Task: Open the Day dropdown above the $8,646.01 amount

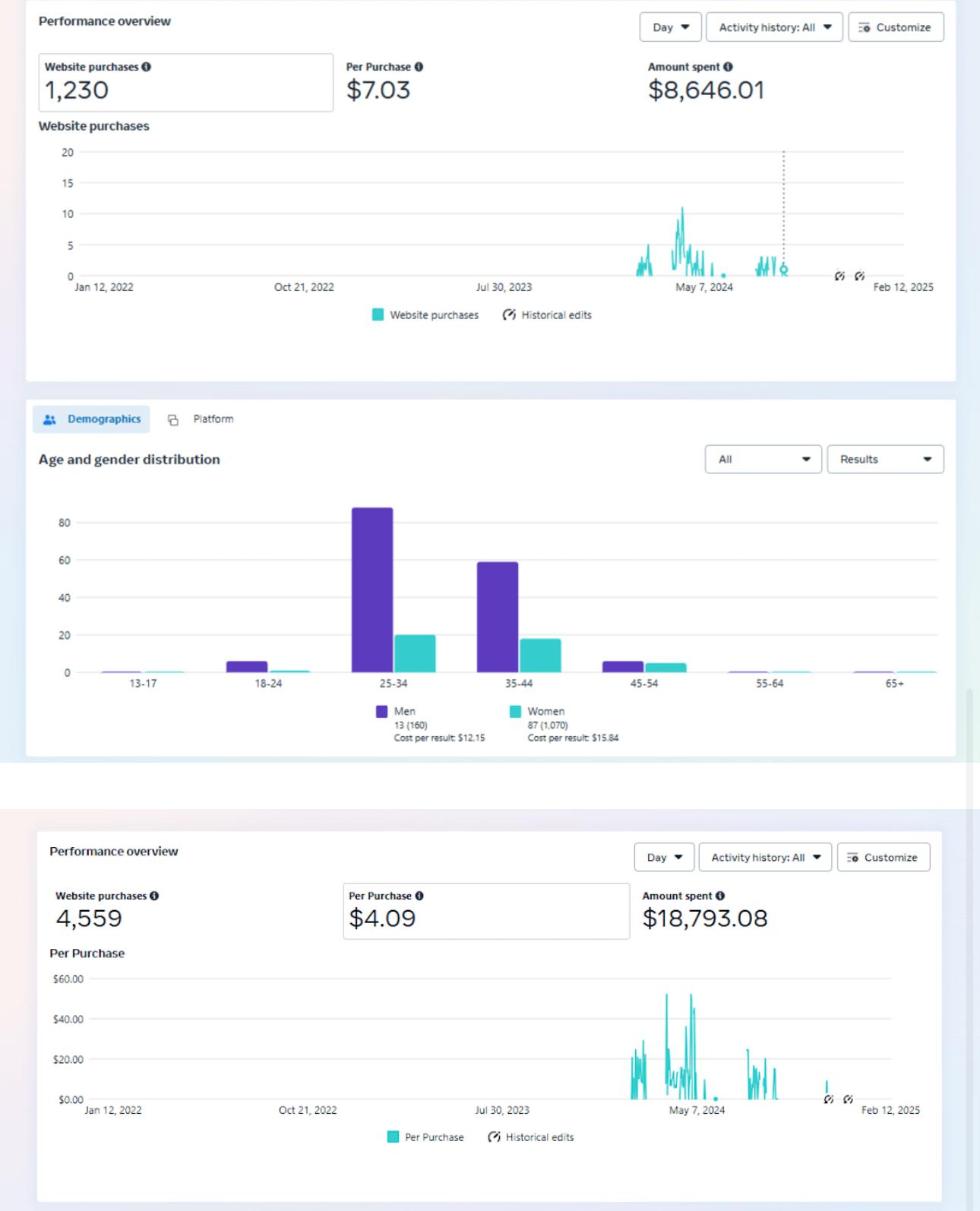Action: pos(670,27)
